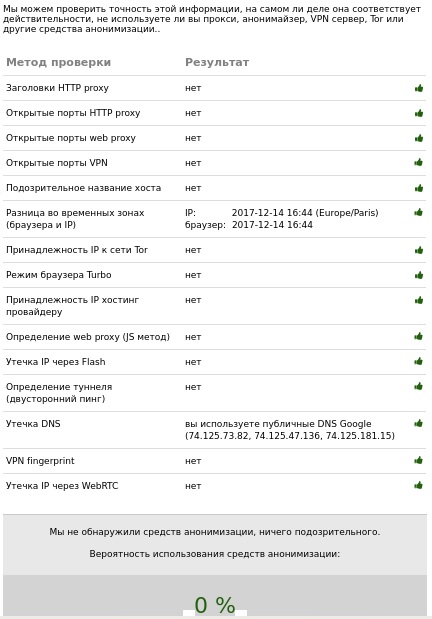Viewport: 432px width, 619px height.
Task: Click thumbs-up icon for Заголовки HTTP proxy
Action: point(419,88)
